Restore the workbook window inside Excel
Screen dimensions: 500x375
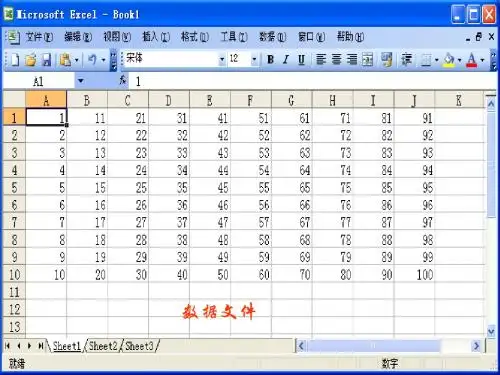[x=479, y=37]
